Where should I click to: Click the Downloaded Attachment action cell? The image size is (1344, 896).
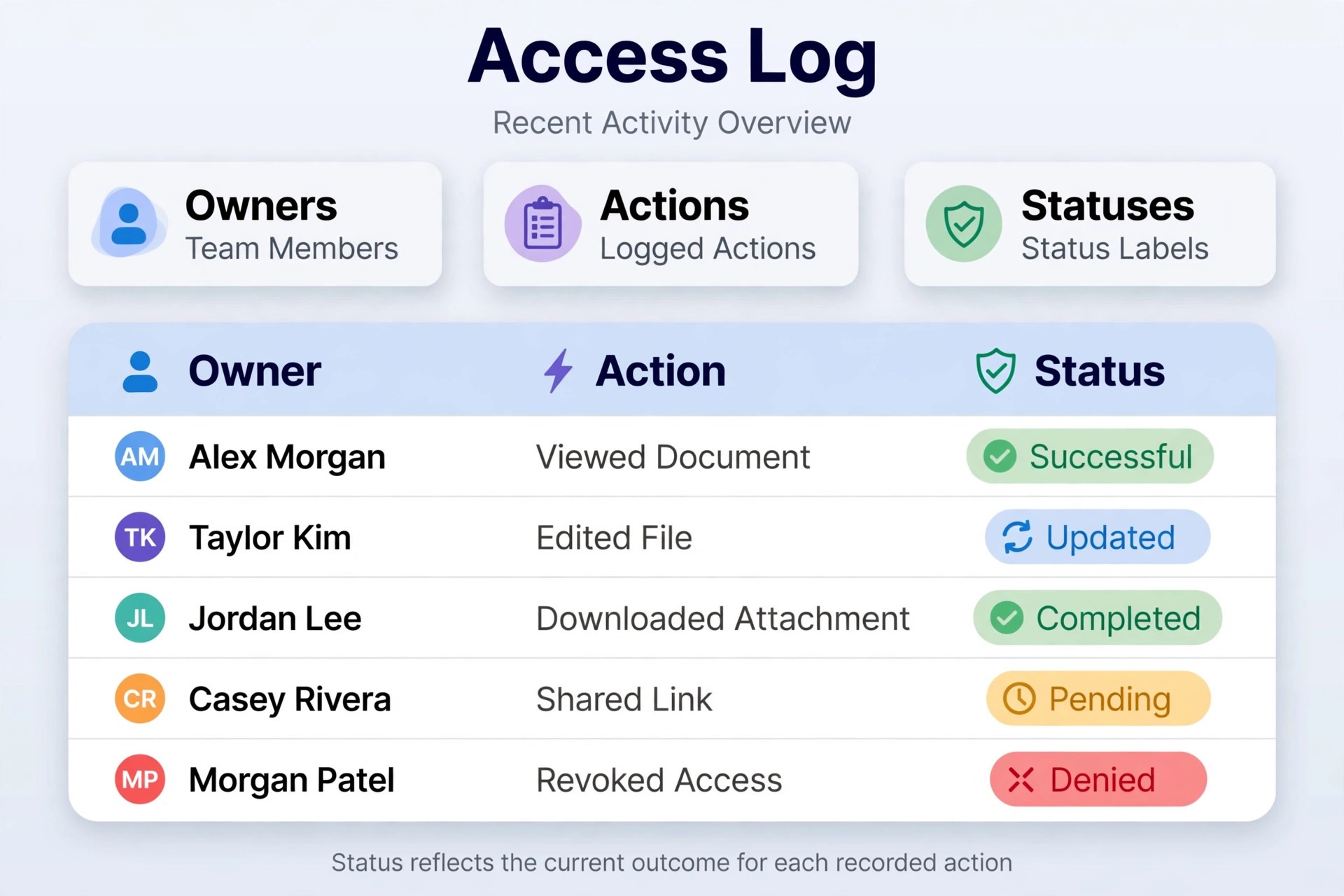pyautogui.click(x=722, y=619)
